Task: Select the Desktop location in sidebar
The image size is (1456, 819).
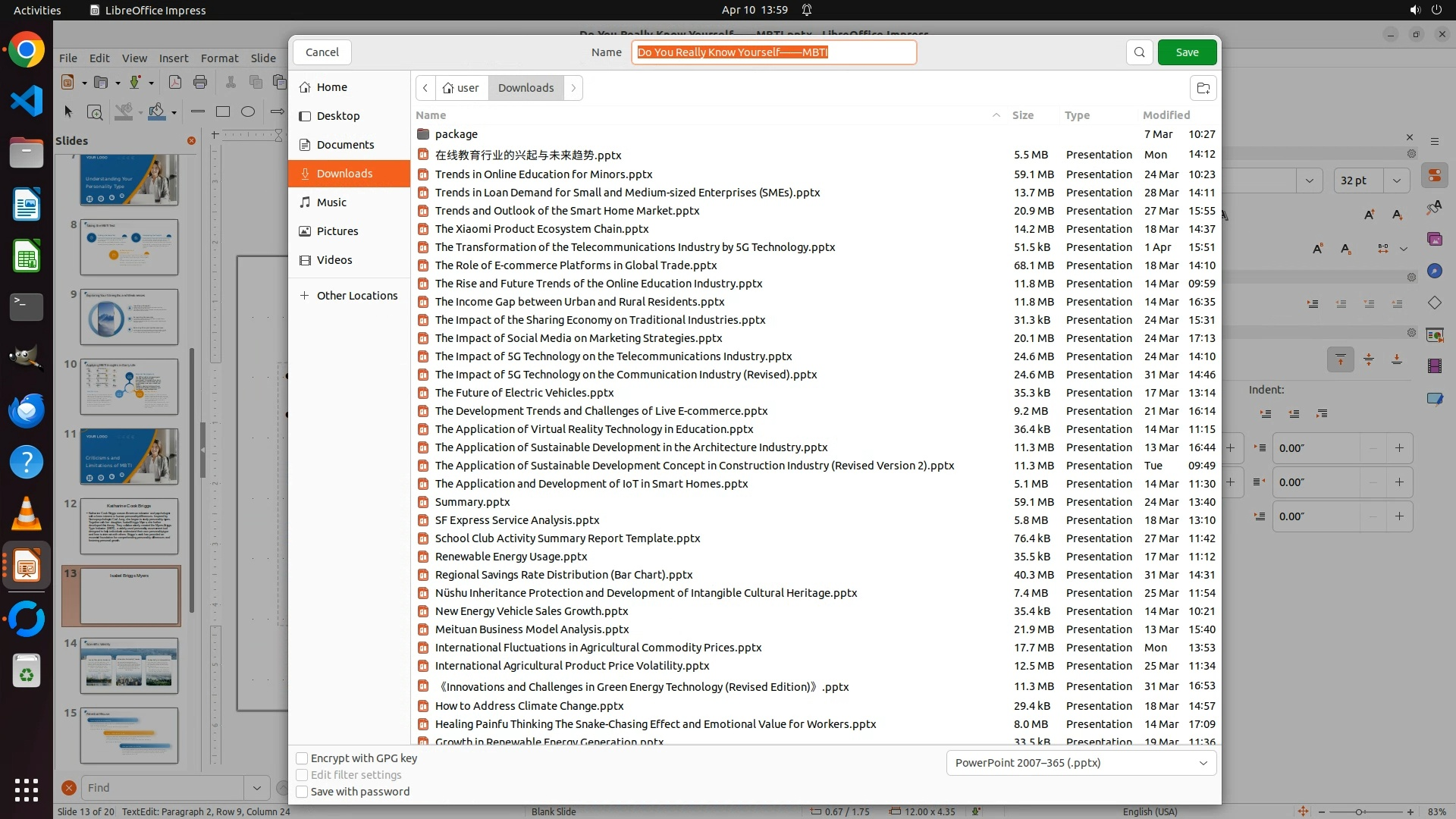Action: coord(337,116)
